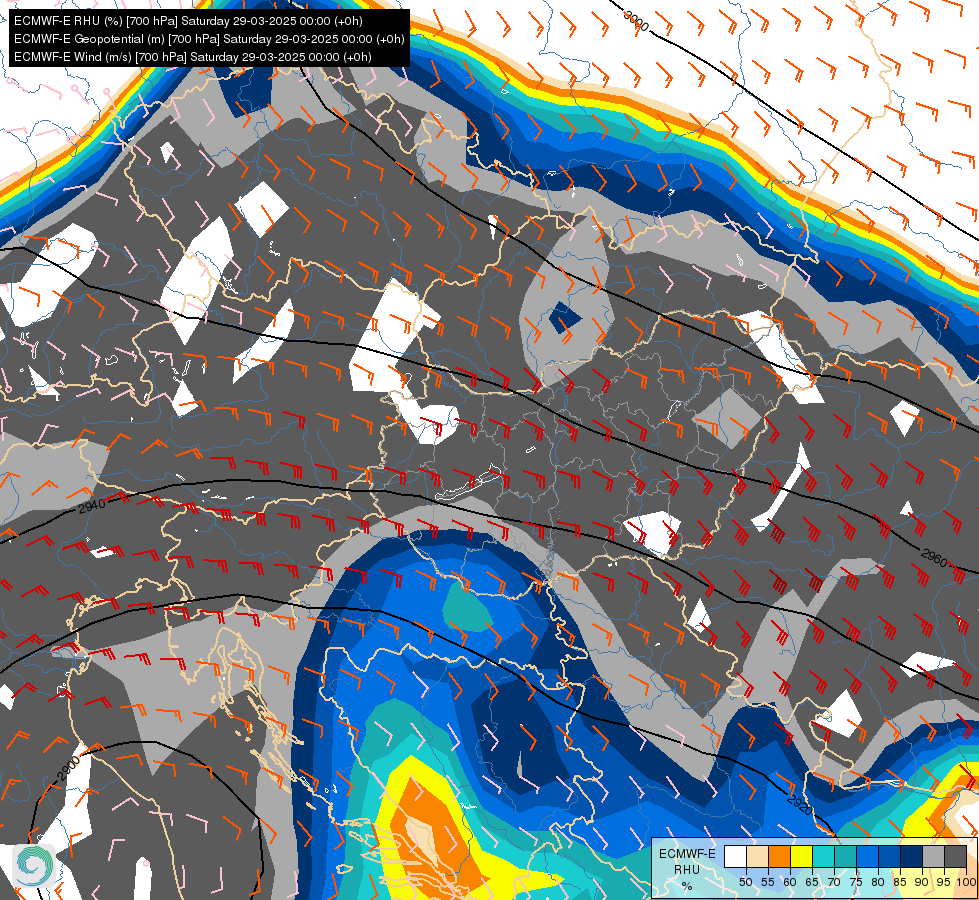The image size is (979, 900).
Task: Click the '3000' contour label
Action: pyautogui.click(x=636, y=22)
